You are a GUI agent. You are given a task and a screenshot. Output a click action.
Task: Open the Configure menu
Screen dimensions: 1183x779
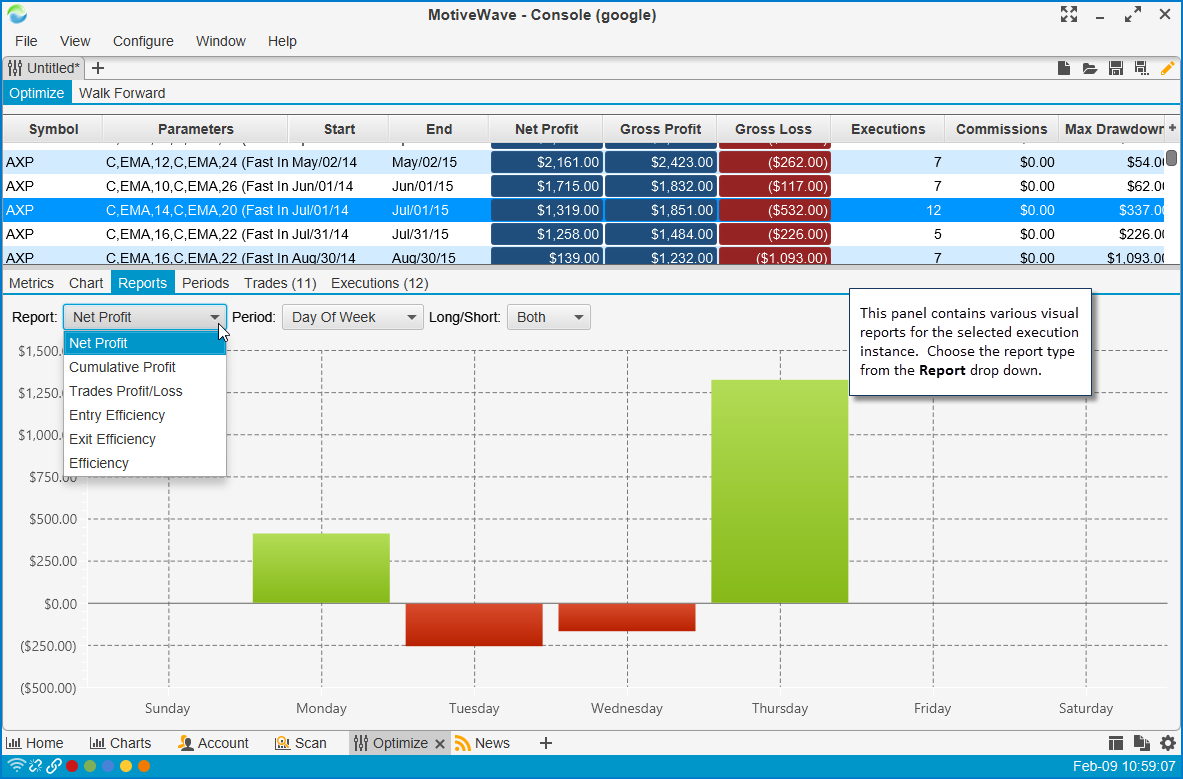[143, 41]
